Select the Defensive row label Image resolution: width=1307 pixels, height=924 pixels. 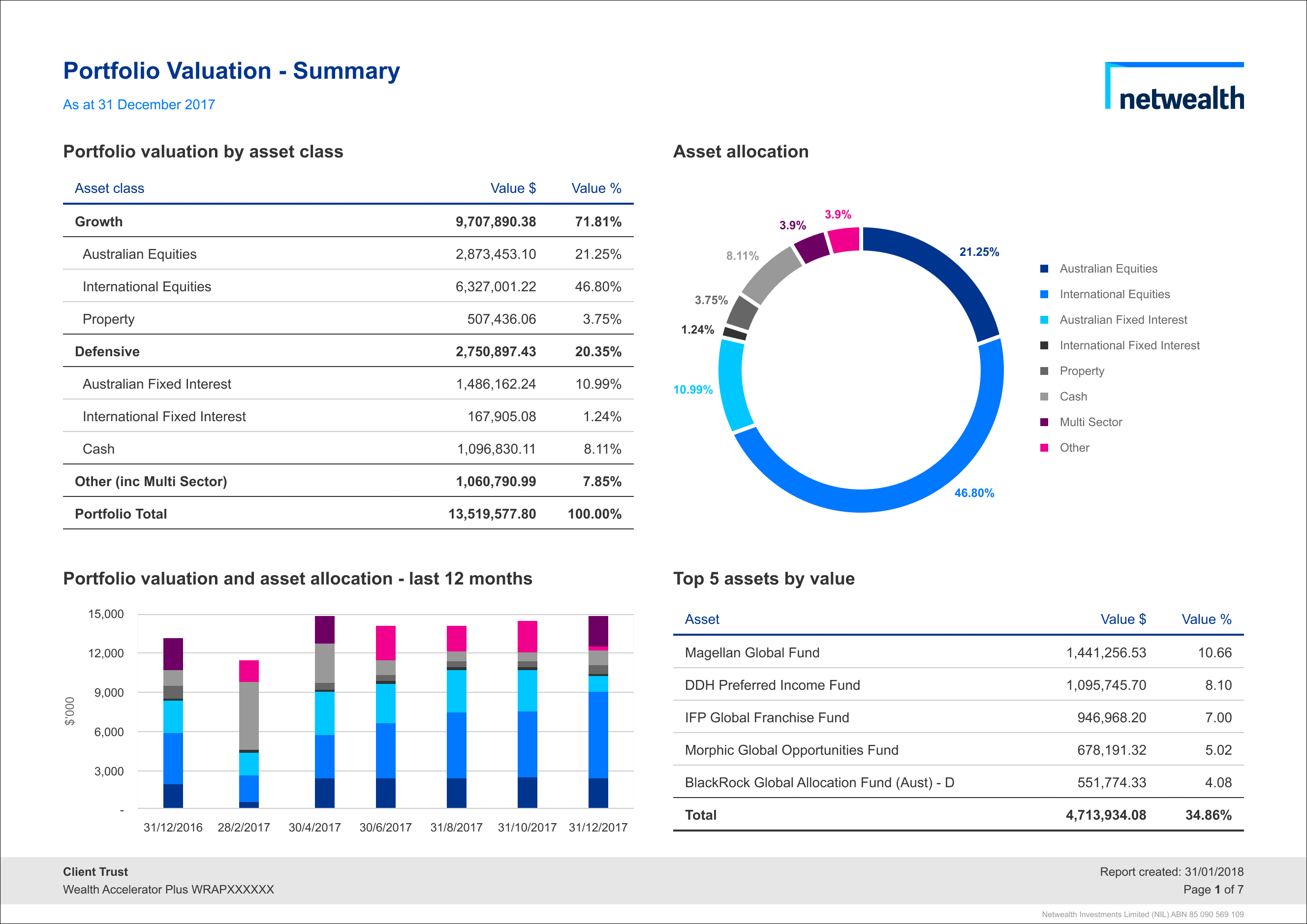107,351
